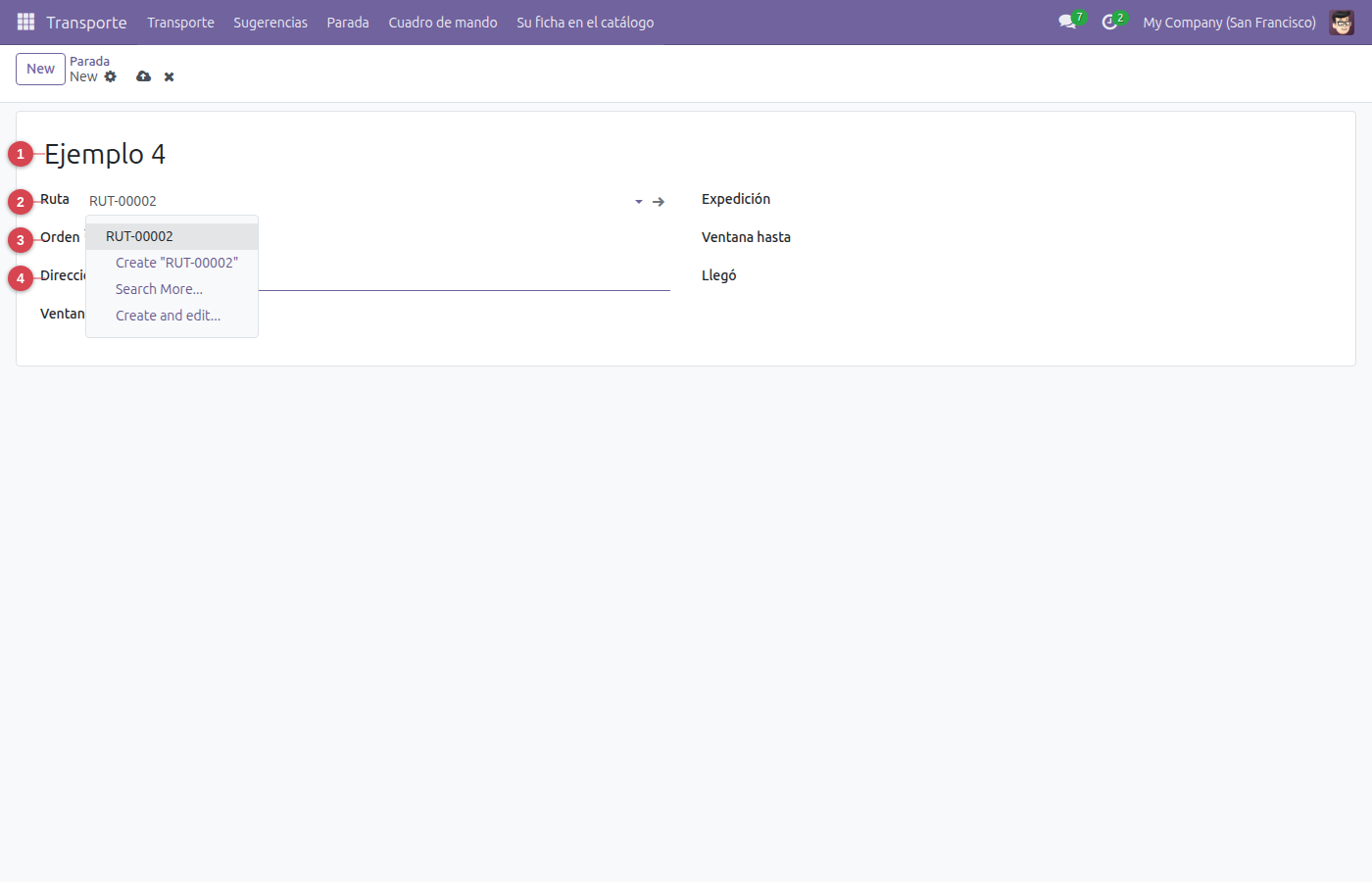Open the apps grid menu icon
1372x882 pixels.
coord(26,22)
